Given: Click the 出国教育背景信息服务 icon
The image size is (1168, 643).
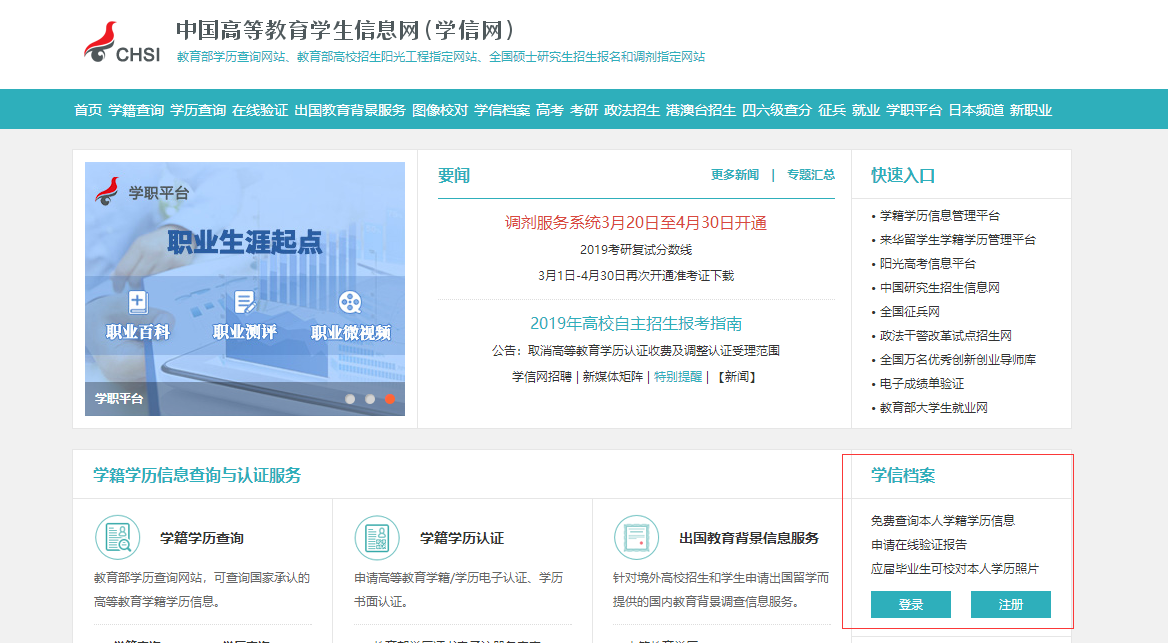Looking at the screenshot, I should (x=636, y=537).
